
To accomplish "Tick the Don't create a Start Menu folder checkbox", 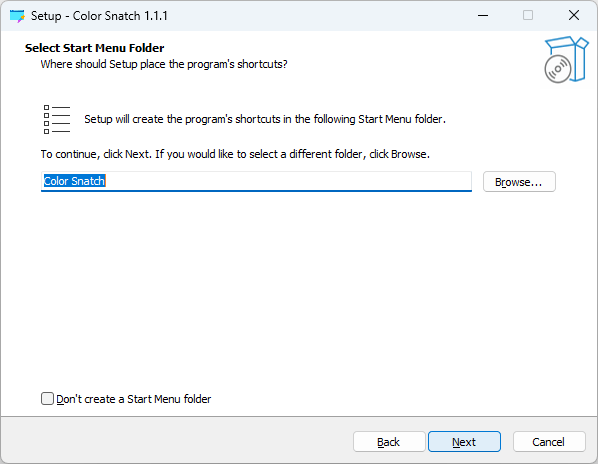I will click(x=47, y=399).
